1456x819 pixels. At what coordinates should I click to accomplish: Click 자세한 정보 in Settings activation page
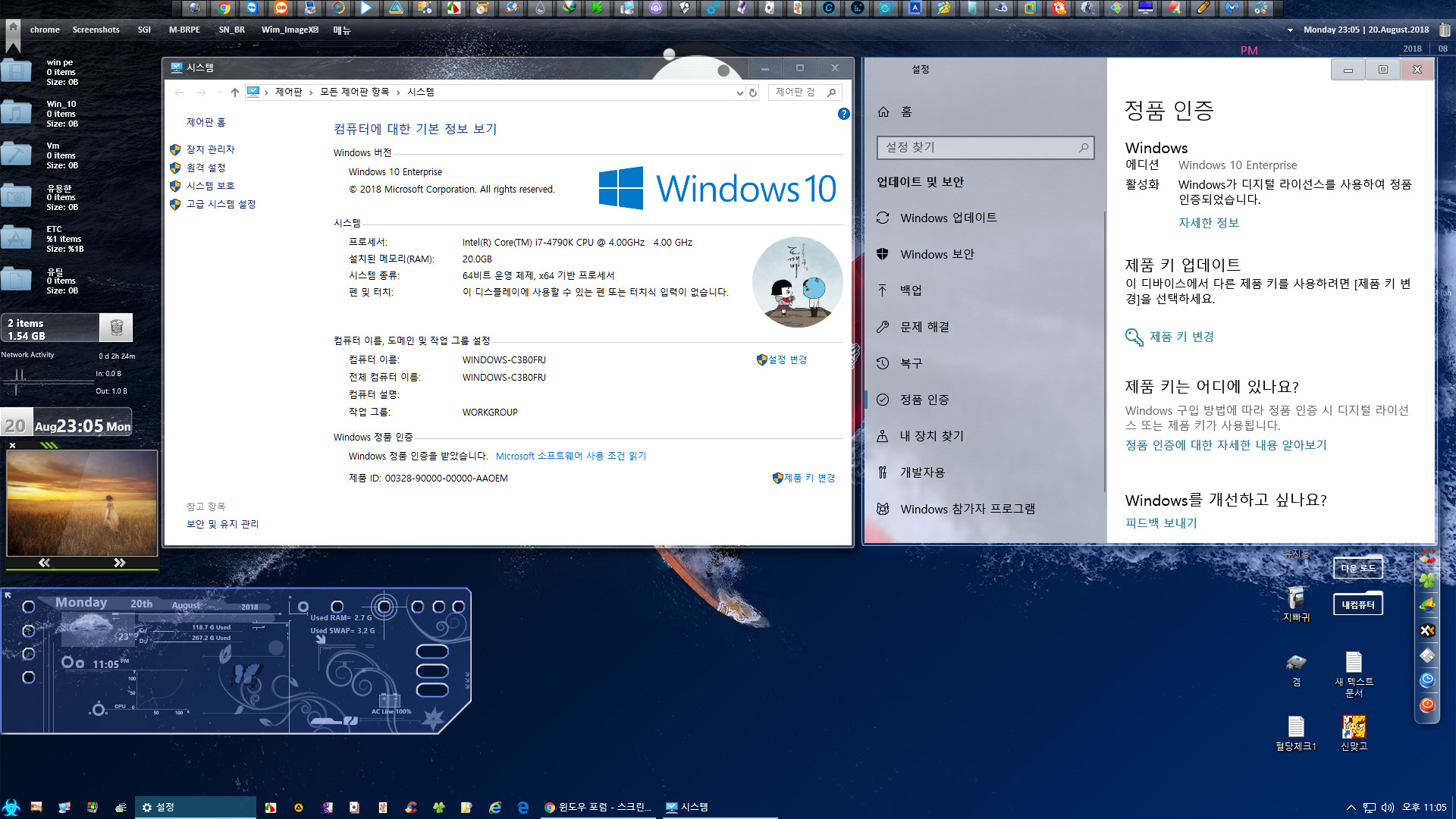(x=1208, y=223)
